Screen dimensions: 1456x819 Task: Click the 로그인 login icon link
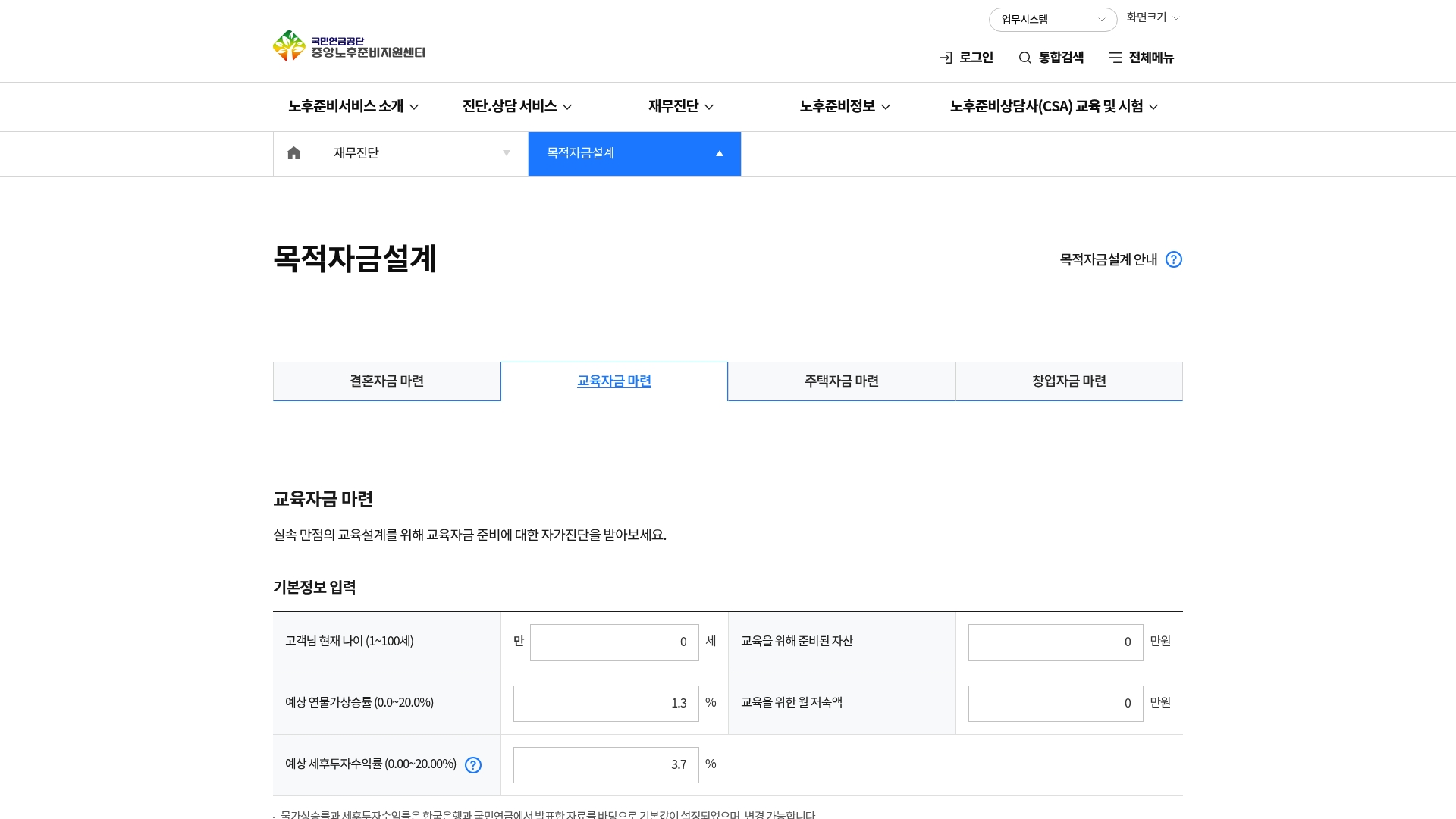click(x=965, y=58)
